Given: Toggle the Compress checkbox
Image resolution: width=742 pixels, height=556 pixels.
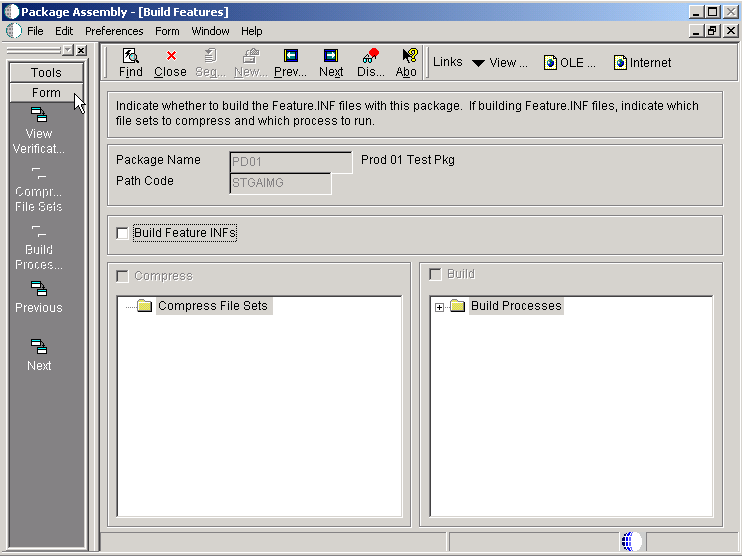Looking at the screenshot, I should coord(122,276).
